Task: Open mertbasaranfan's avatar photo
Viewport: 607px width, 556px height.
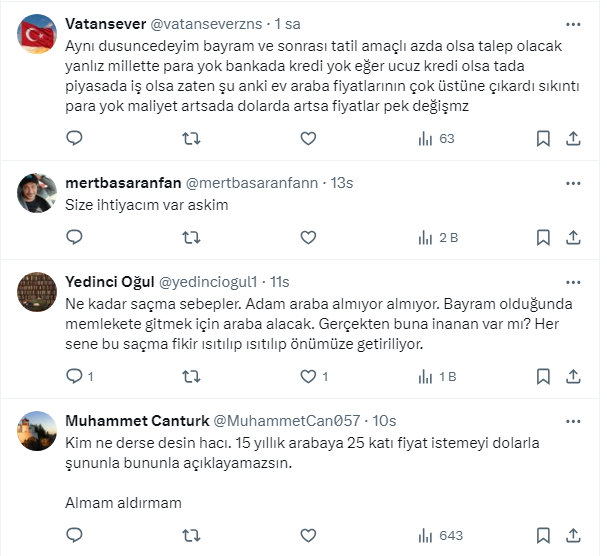Action: pyautogui.click(x=38, y=194)
